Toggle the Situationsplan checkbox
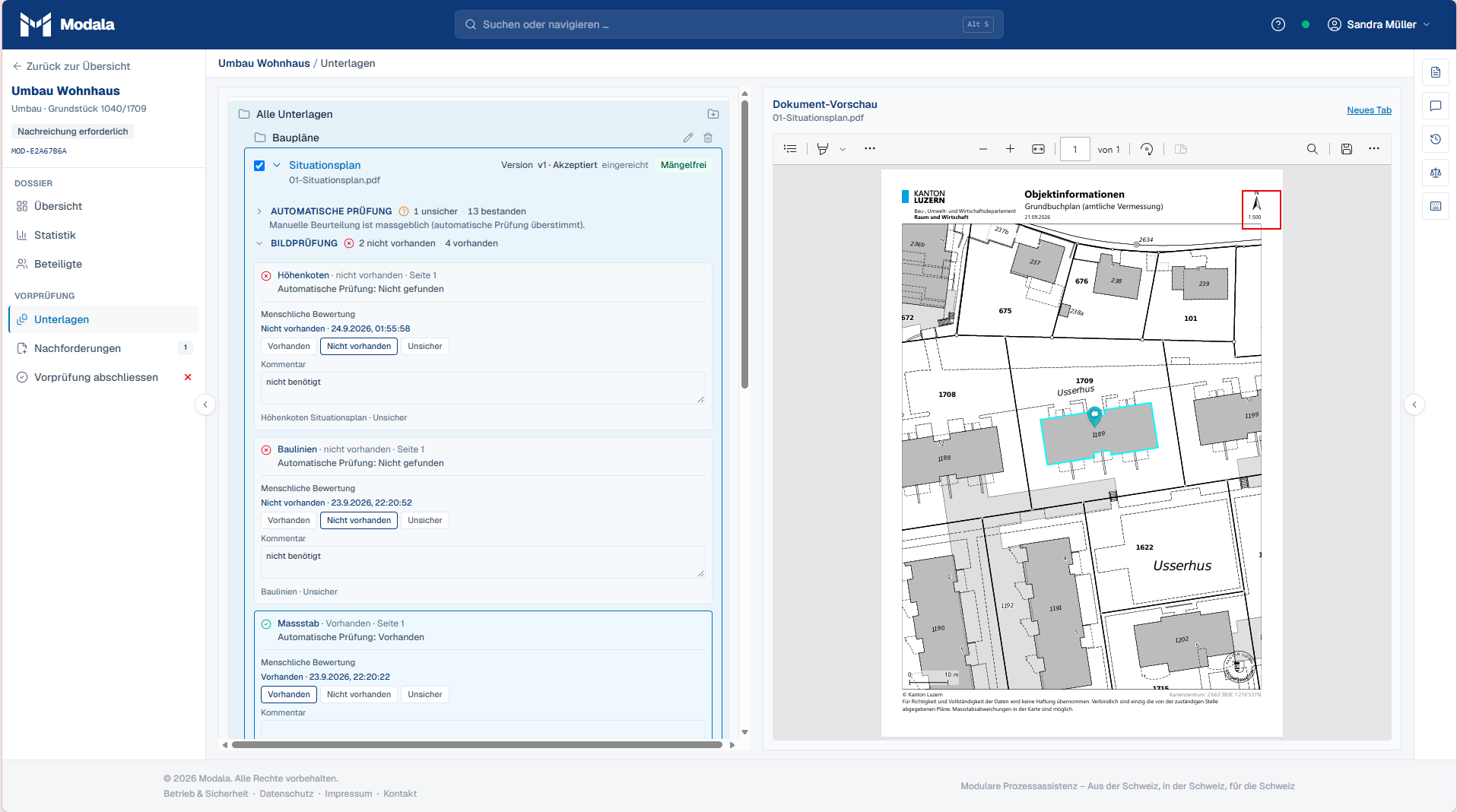 [259, 166]
